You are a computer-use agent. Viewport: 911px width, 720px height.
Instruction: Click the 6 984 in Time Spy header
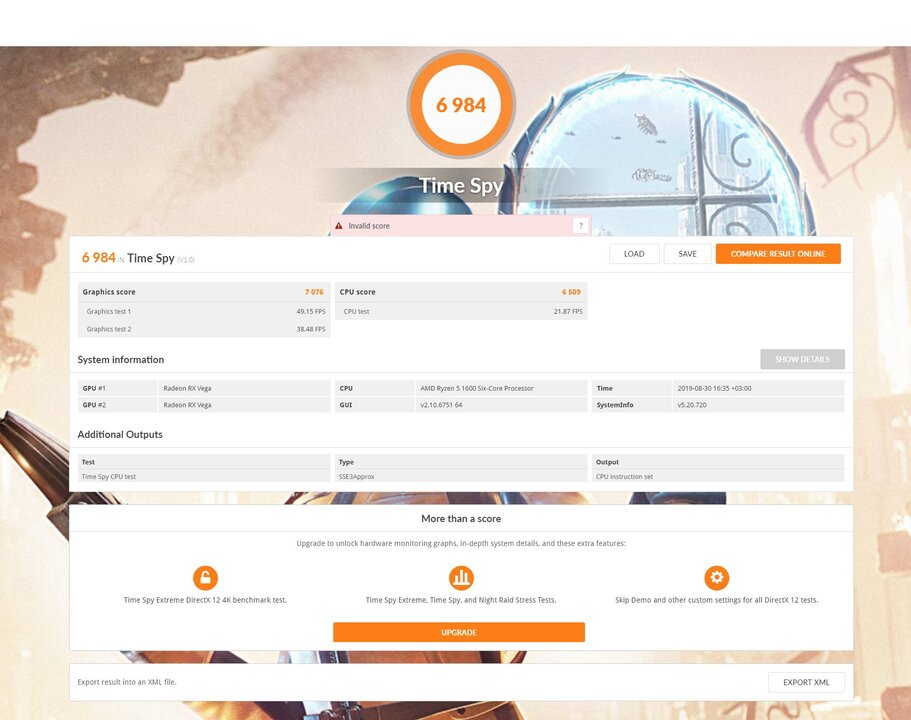99,257
